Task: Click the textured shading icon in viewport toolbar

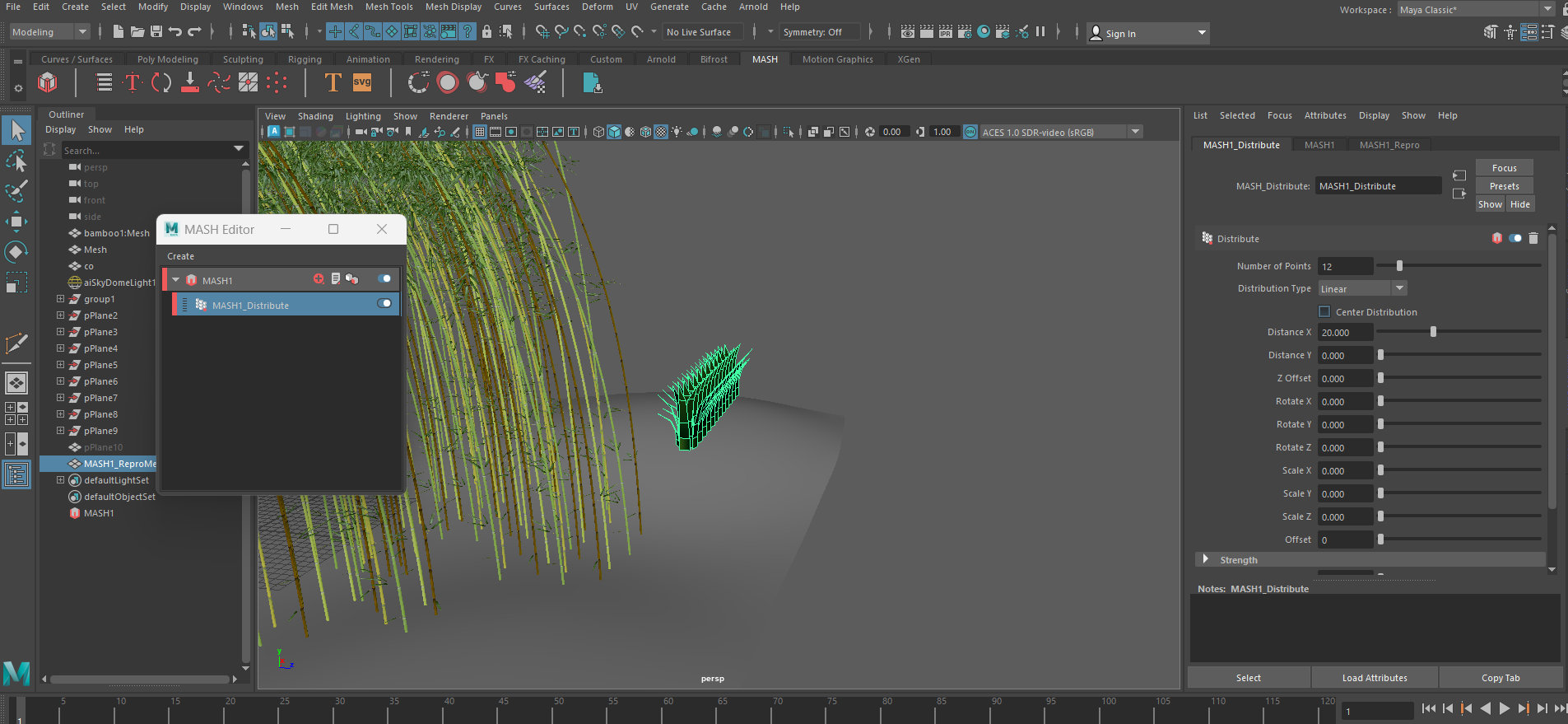Action: [x=661, y=132]
